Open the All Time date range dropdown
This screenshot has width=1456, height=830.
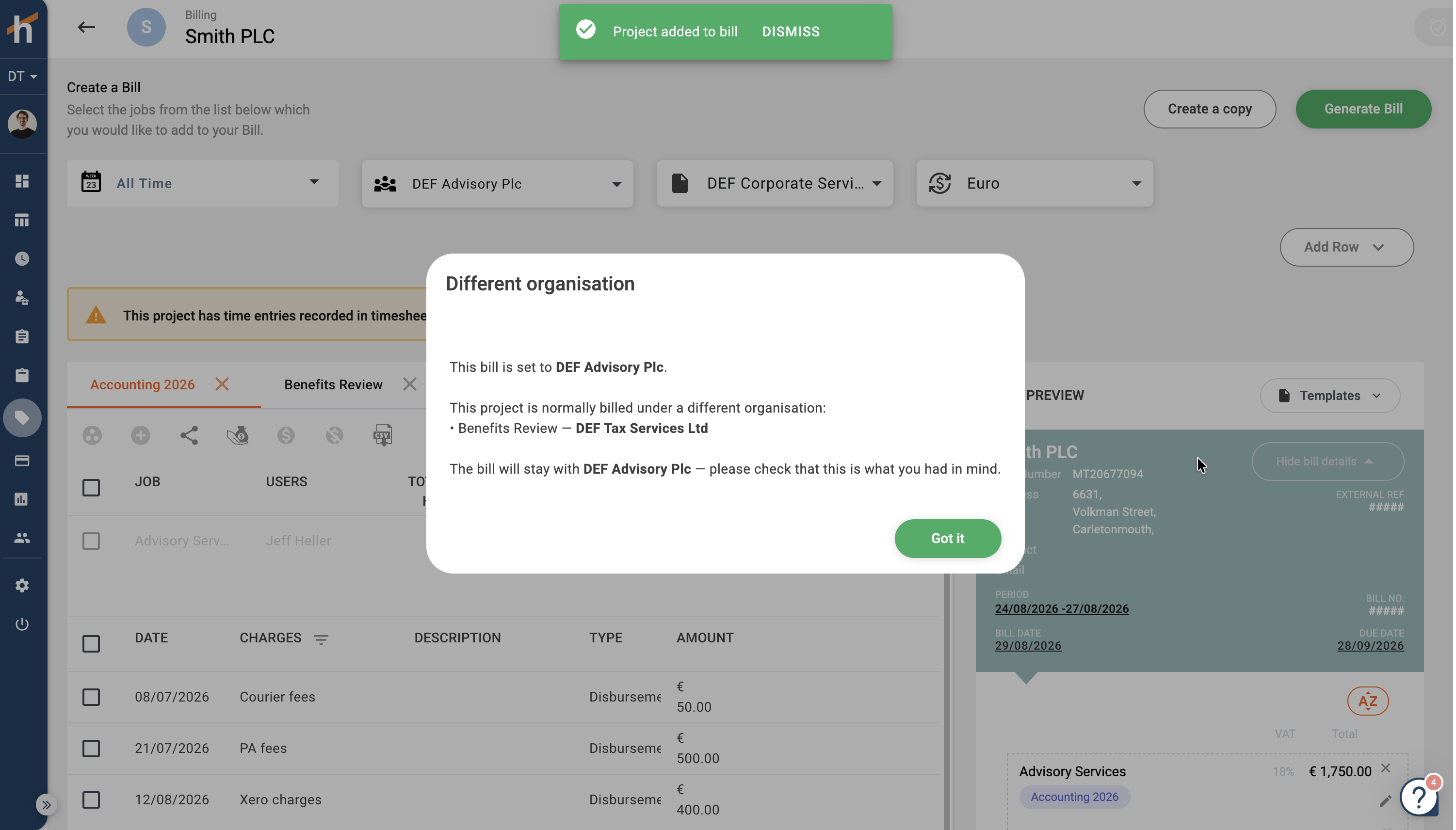(x=202, y=183)
